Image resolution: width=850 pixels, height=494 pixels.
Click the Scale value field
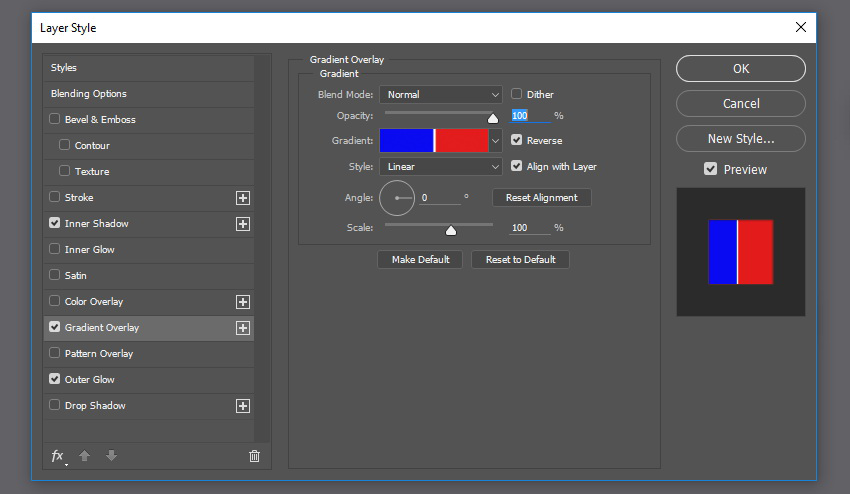pyautogui.click(x=530, y=228)
